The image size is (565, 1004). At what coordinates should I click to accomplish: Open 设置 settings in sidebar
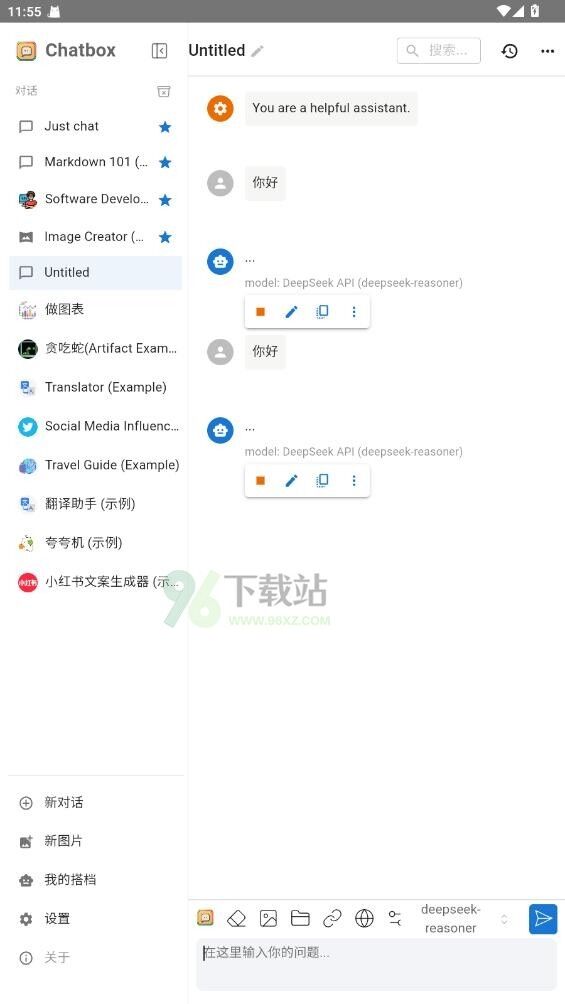57,919
